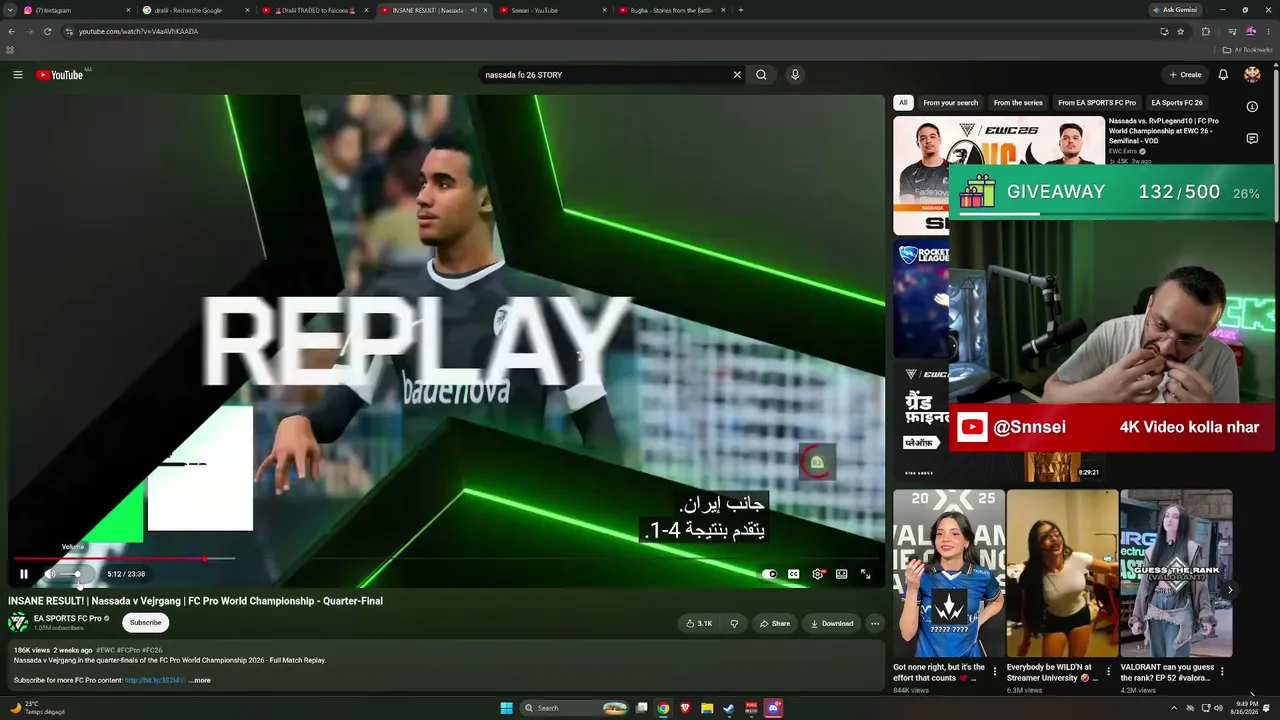Image resolution: width=1280 pixels, height=720 pixels.
Task: Open Brave browser from taskbar
Action: coord(685,708)
